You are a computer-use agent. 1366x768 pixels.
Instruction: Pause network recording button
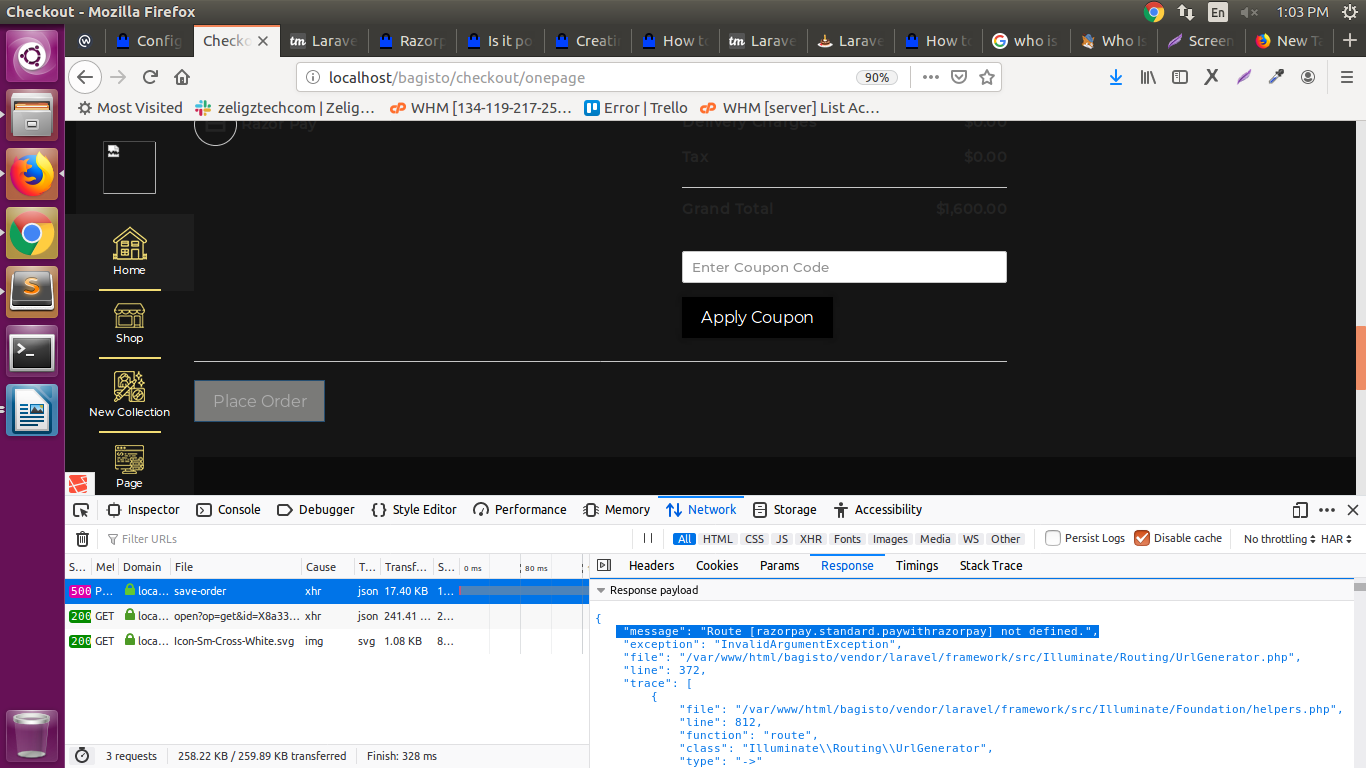click(x=648, y=538)
